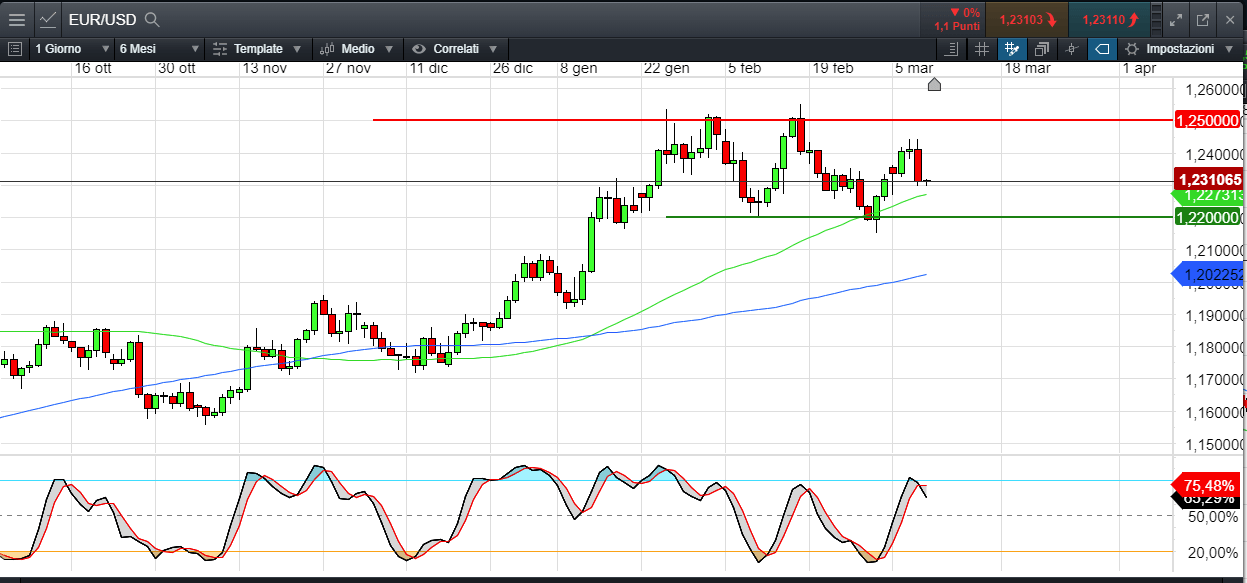Click the 1 apr date label

(x=1139, y=68)
